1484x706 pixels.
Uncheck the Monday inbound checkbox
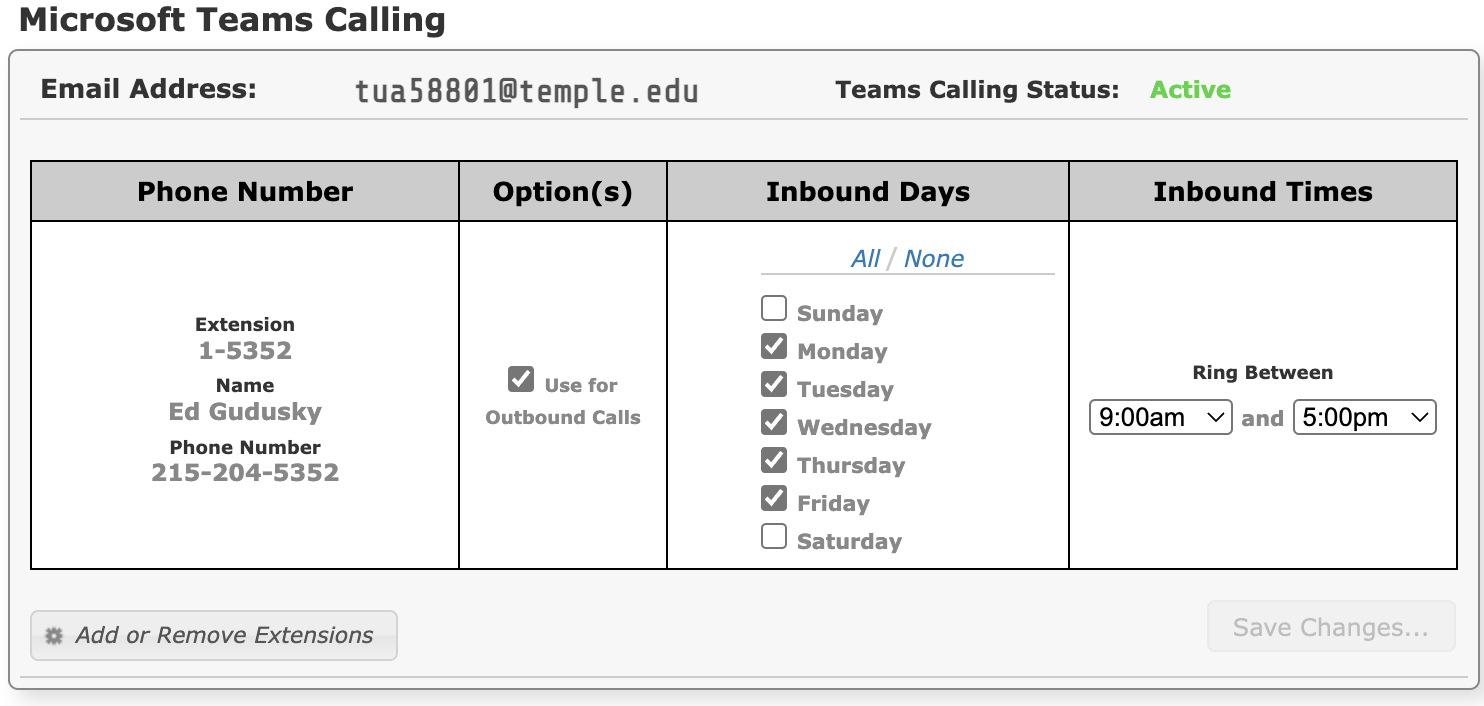[774, 346]
